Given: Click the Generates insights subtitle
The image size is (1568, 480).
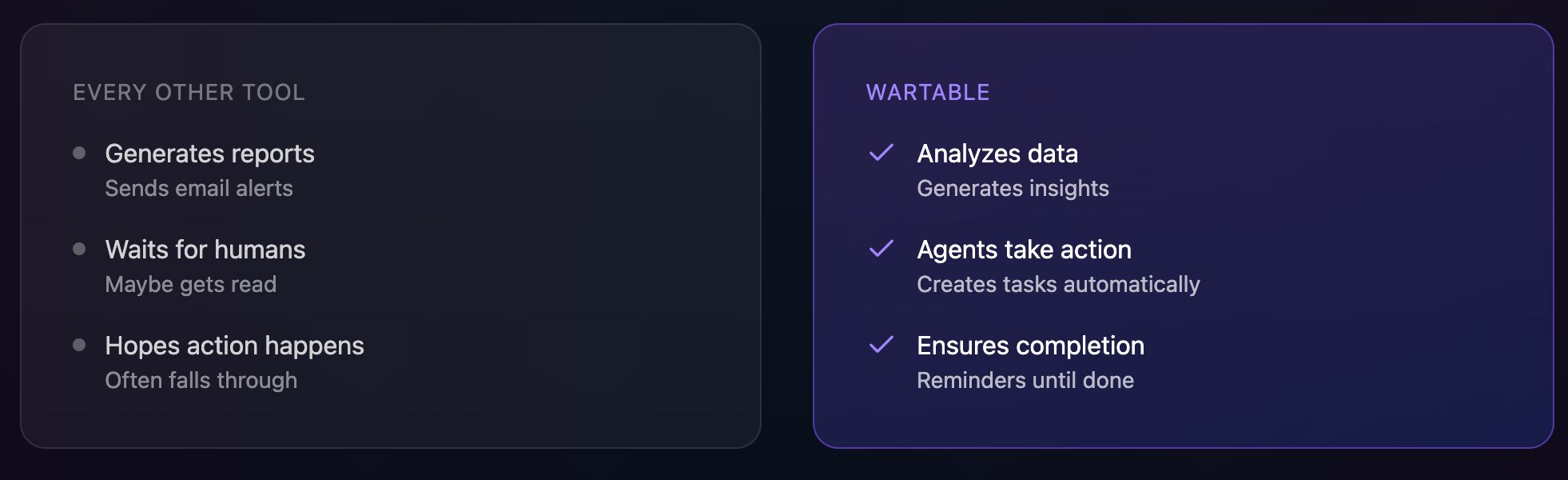Looking at the screenshot, I should click(x=1012, y=189).
